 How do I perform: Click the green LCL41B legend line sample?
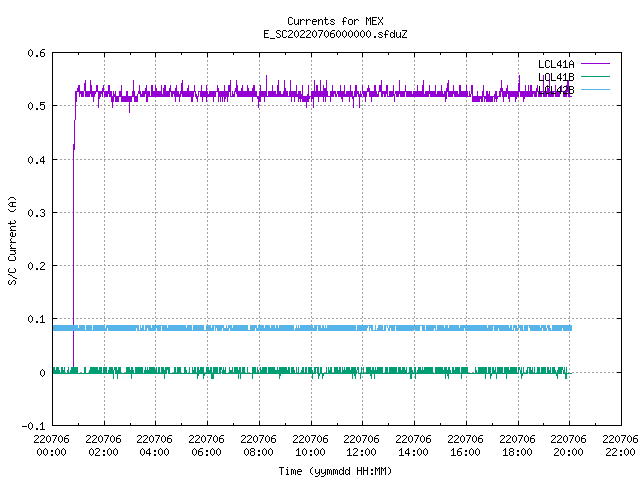(x=595, y=76)
